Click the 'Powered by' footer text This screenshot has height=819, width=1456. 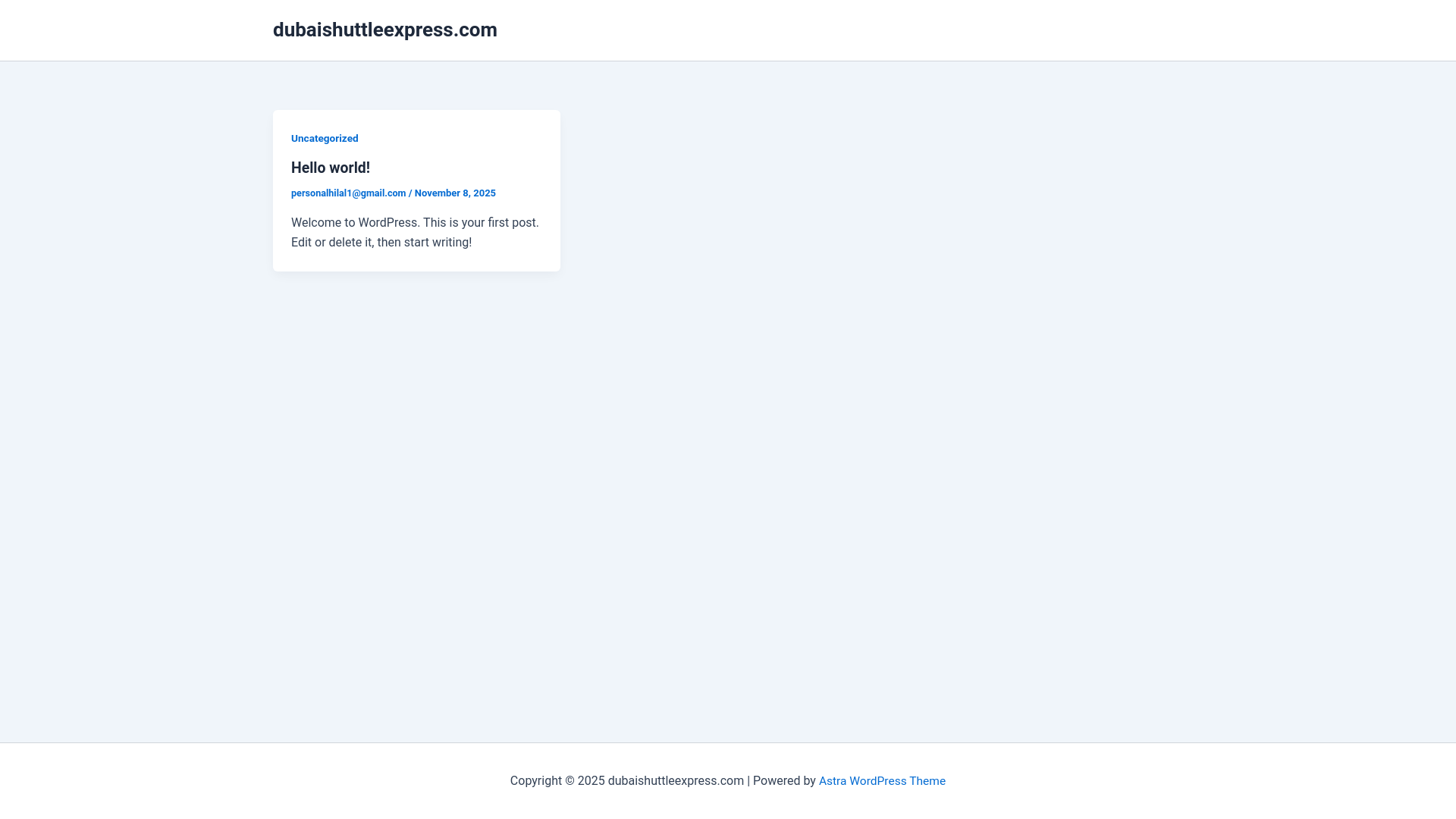(x=784, y=781)
